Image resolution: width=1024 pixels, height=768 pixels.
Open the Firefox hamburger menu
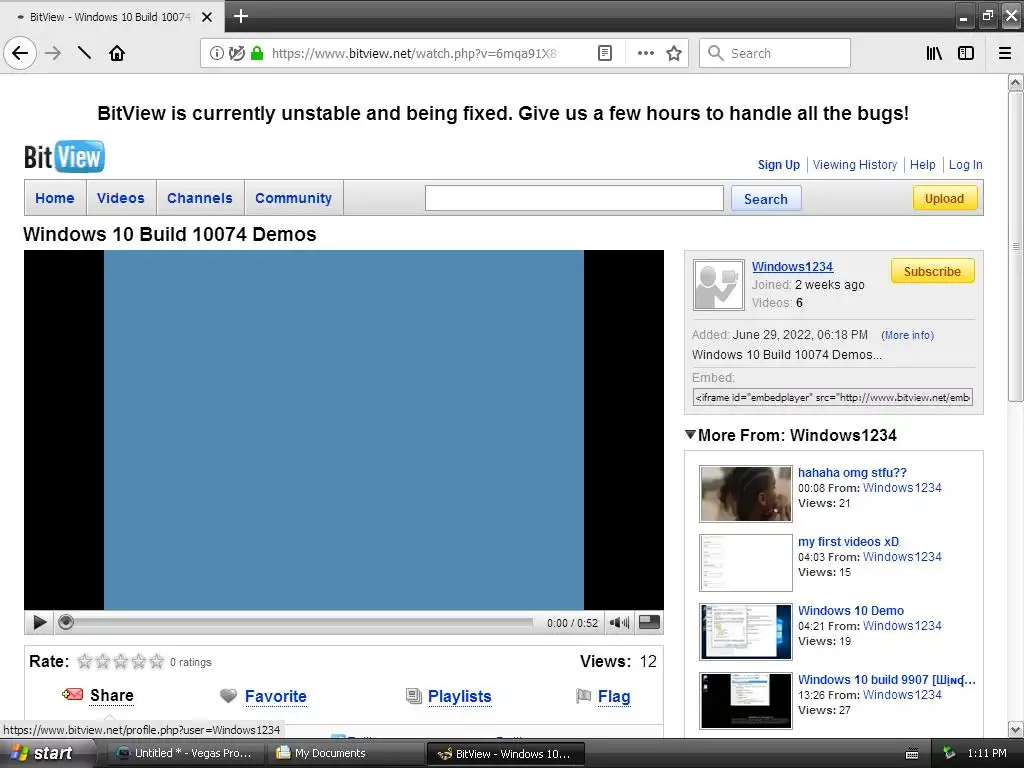pos(1004,54)
